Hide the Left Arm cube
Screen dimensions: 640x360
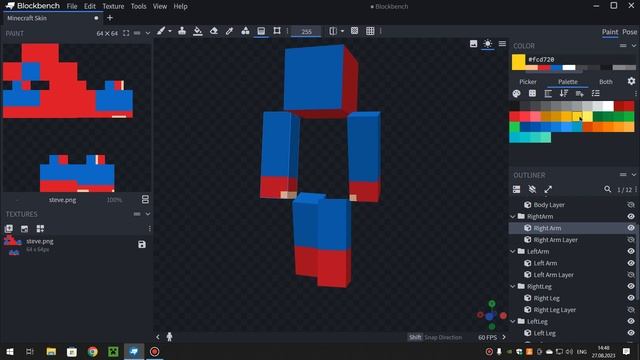(x=631, y=263)
